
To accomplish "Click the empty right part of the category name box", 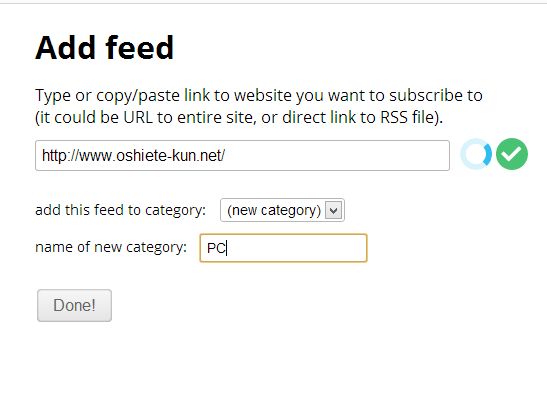I will pos(297,248).
